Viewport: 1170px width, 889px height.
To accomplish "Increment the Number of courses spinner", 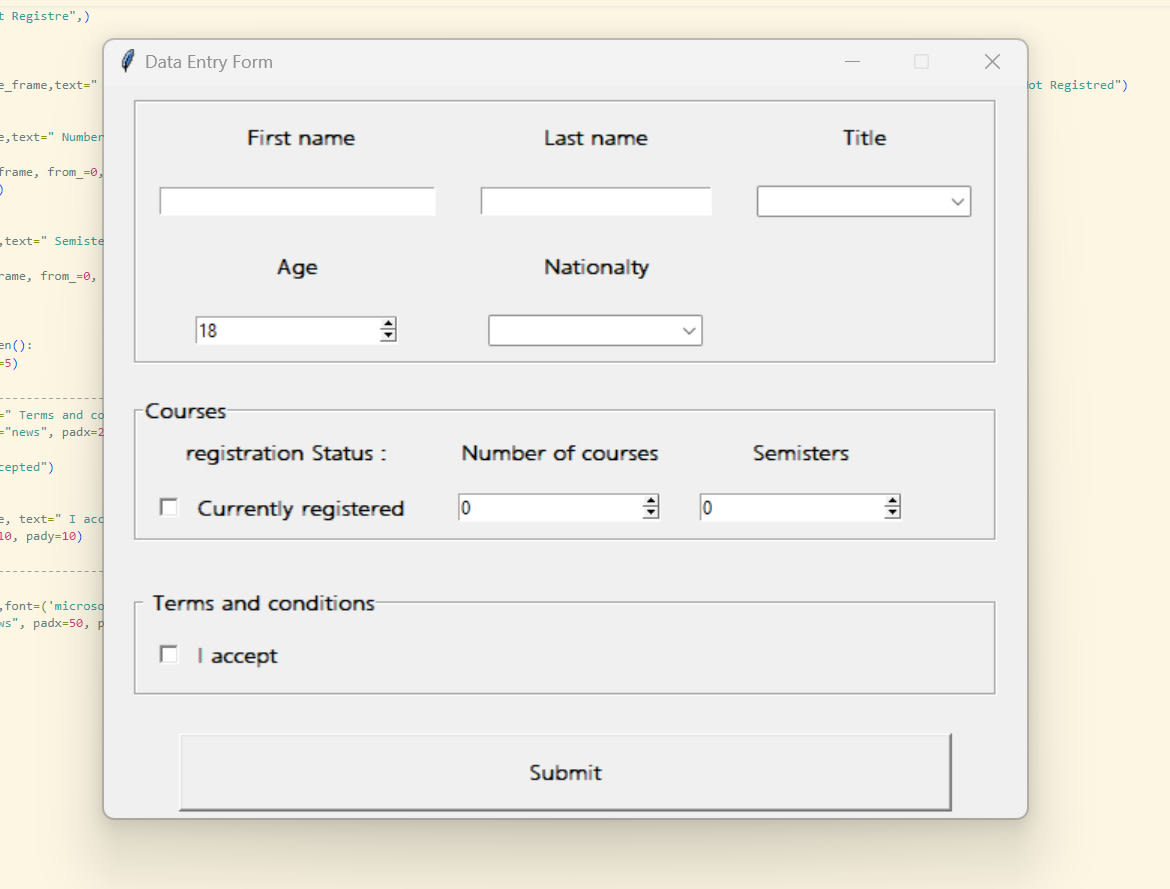I will [651, 501].
